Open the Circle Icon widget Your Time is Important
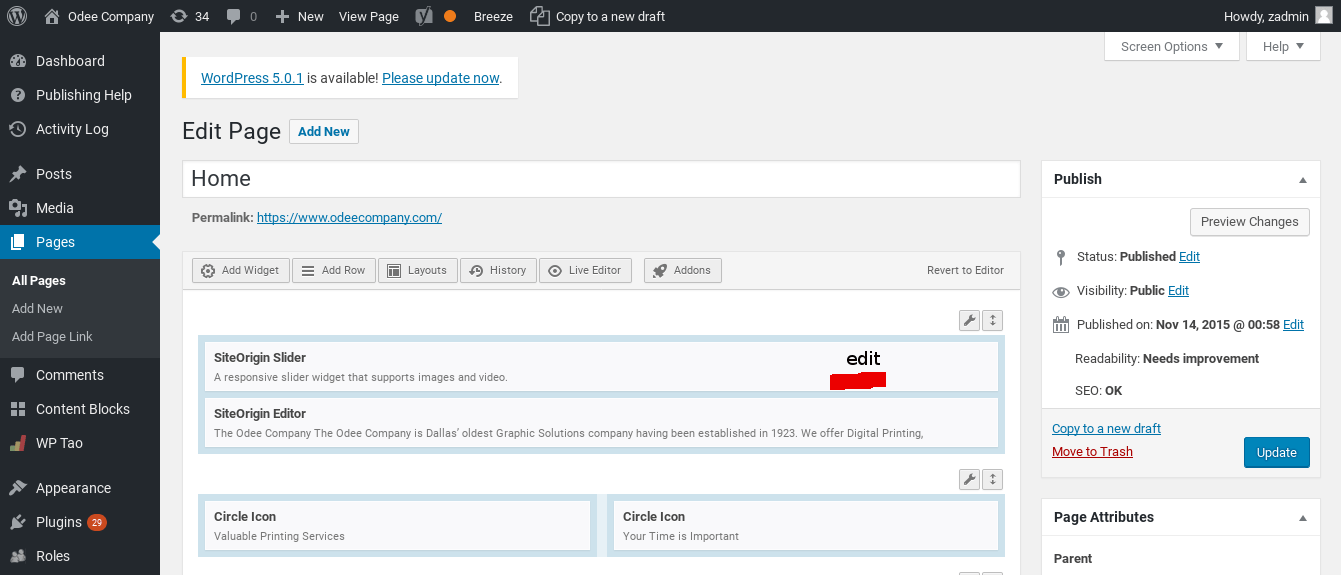 805,526
